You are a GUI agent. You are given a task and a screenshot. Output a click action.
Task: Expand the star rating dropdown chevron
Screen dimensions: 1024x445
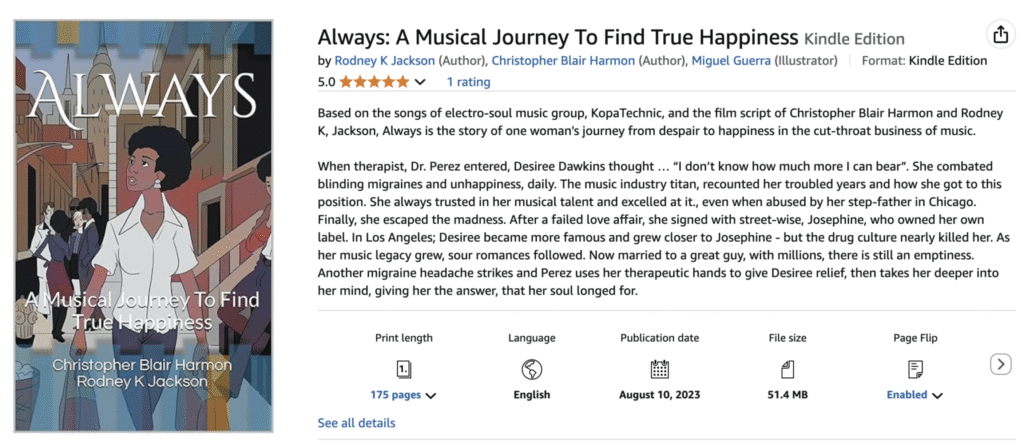(x=420, y=82)
